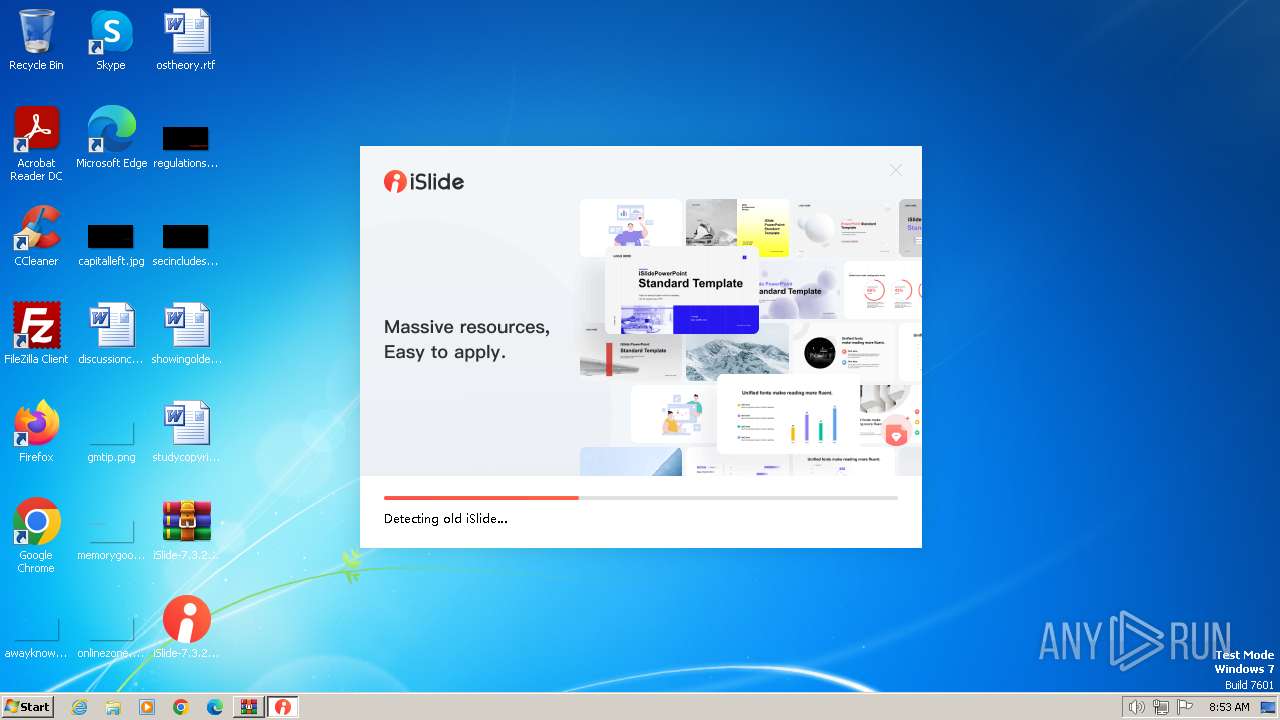
Task: Select the regulations file icon
Action: pos(186,146)
